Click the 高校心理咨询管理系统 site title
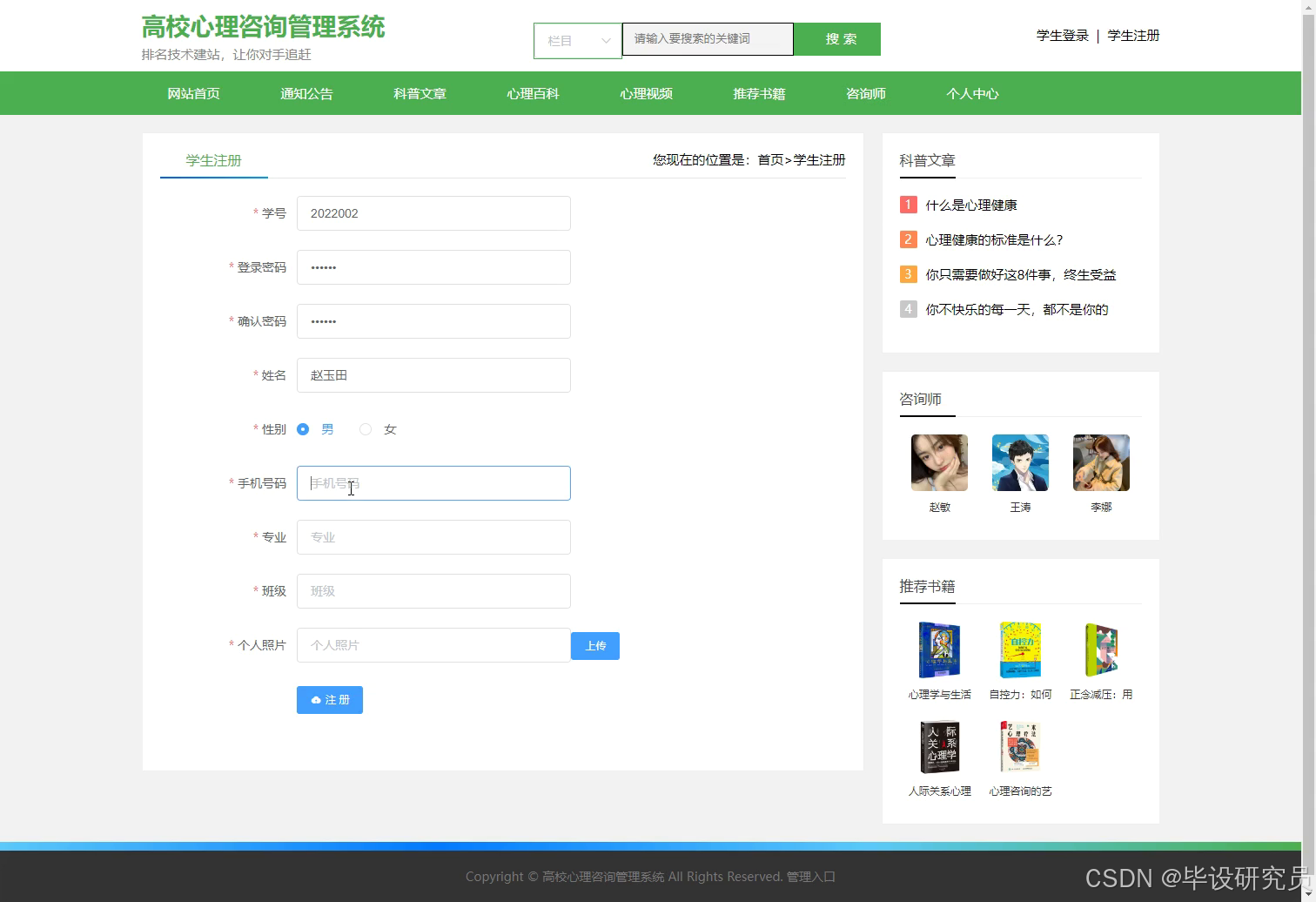 (263, 27)
